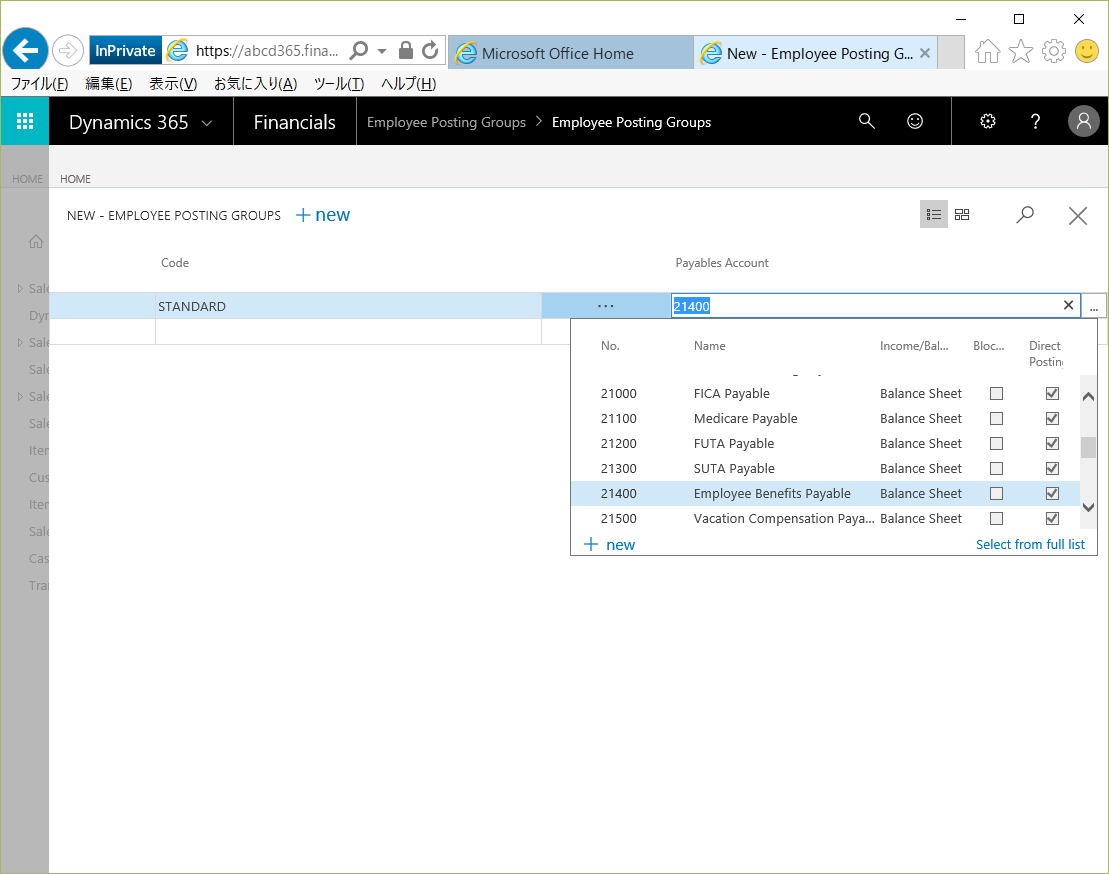
Task: Click the STANDARD code cell
Action: [349, 306]
